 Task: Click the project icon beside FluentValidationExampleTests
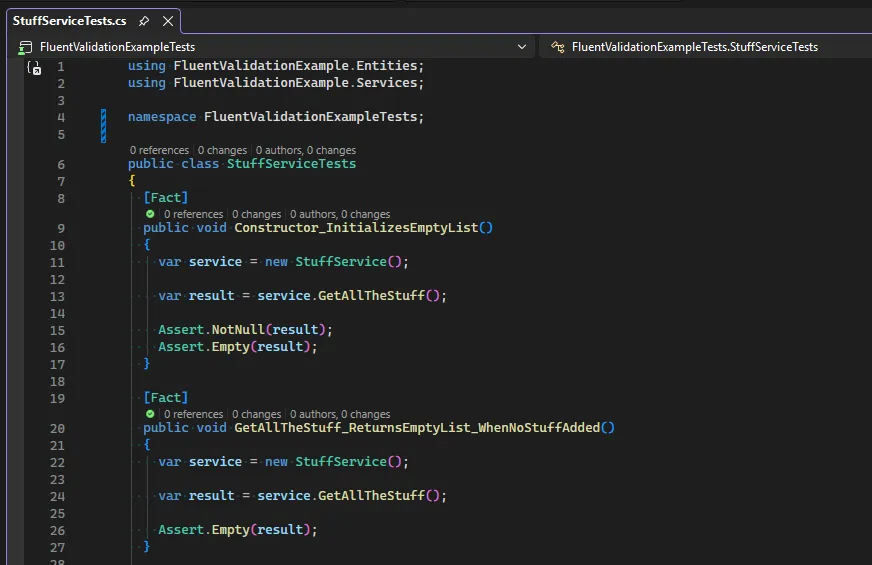(x=25, y=48)
